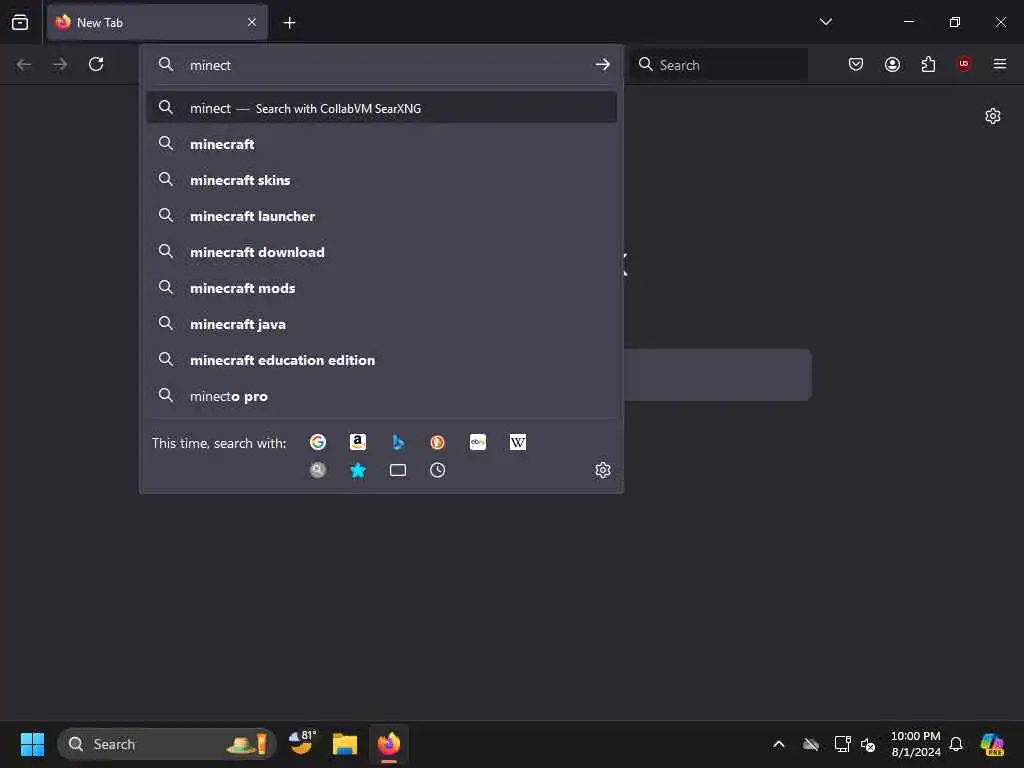This screenshot has height=768, width=1024.
Task: Reload the current page
Action: (96, 64)
